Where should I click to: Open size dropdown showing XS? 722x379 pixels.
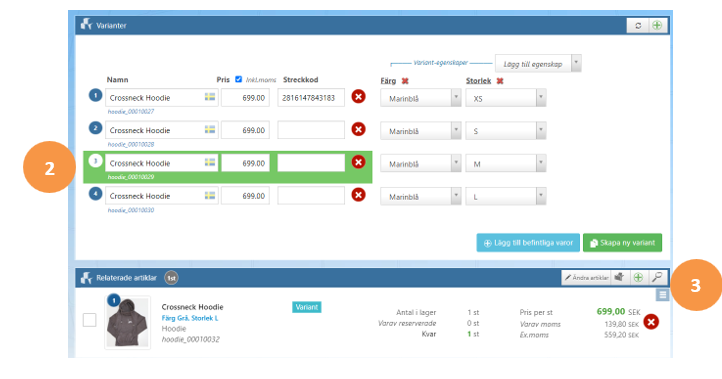506,98
